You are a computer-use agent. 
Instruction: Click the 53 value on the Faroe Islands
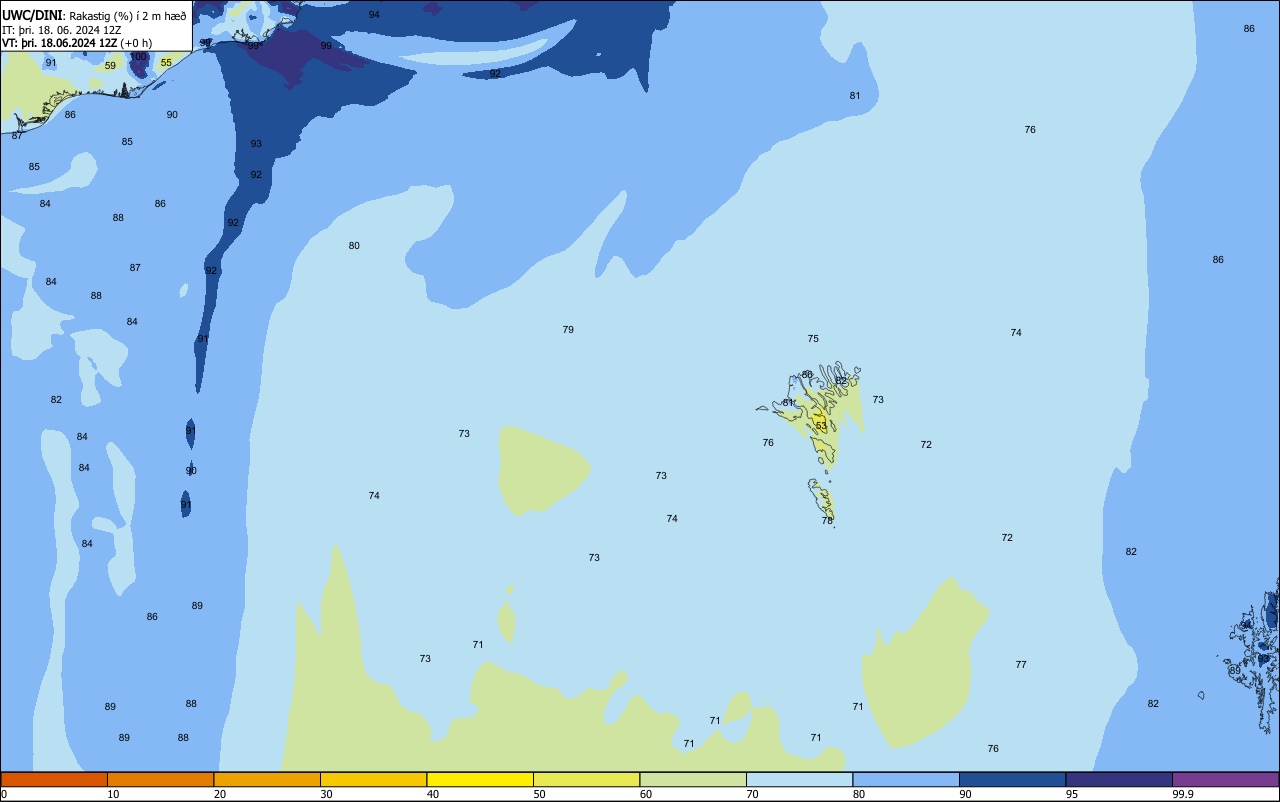pos(821,426)
